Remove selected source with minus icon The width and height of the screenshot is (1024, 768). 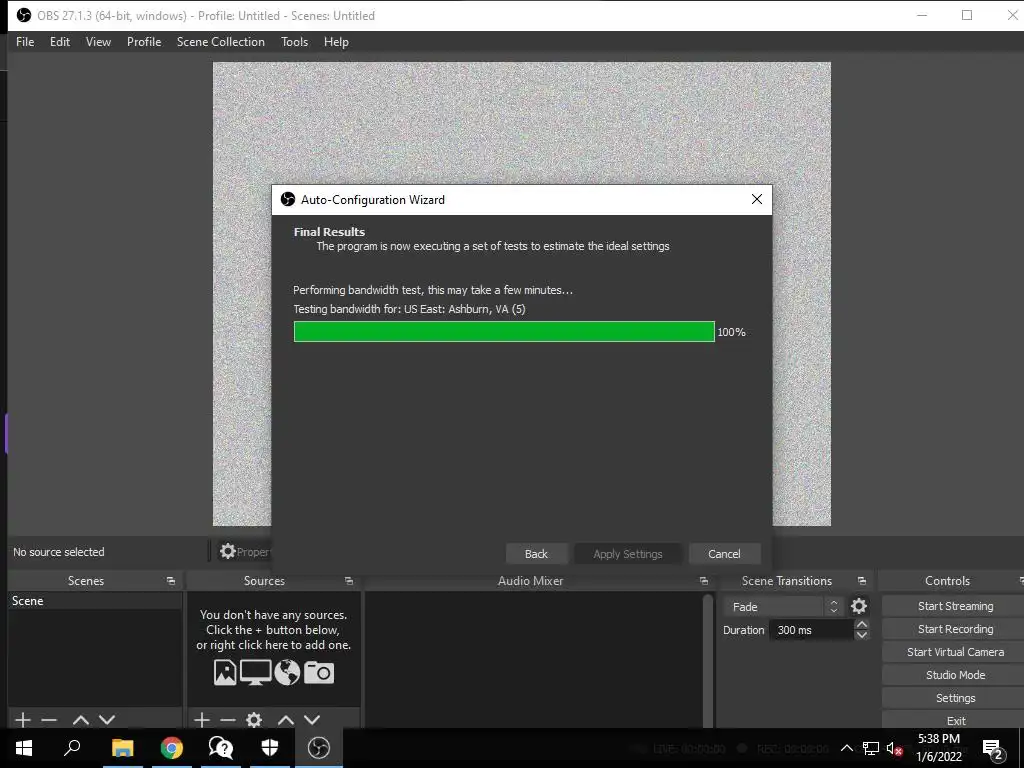[x=228, y=720]
